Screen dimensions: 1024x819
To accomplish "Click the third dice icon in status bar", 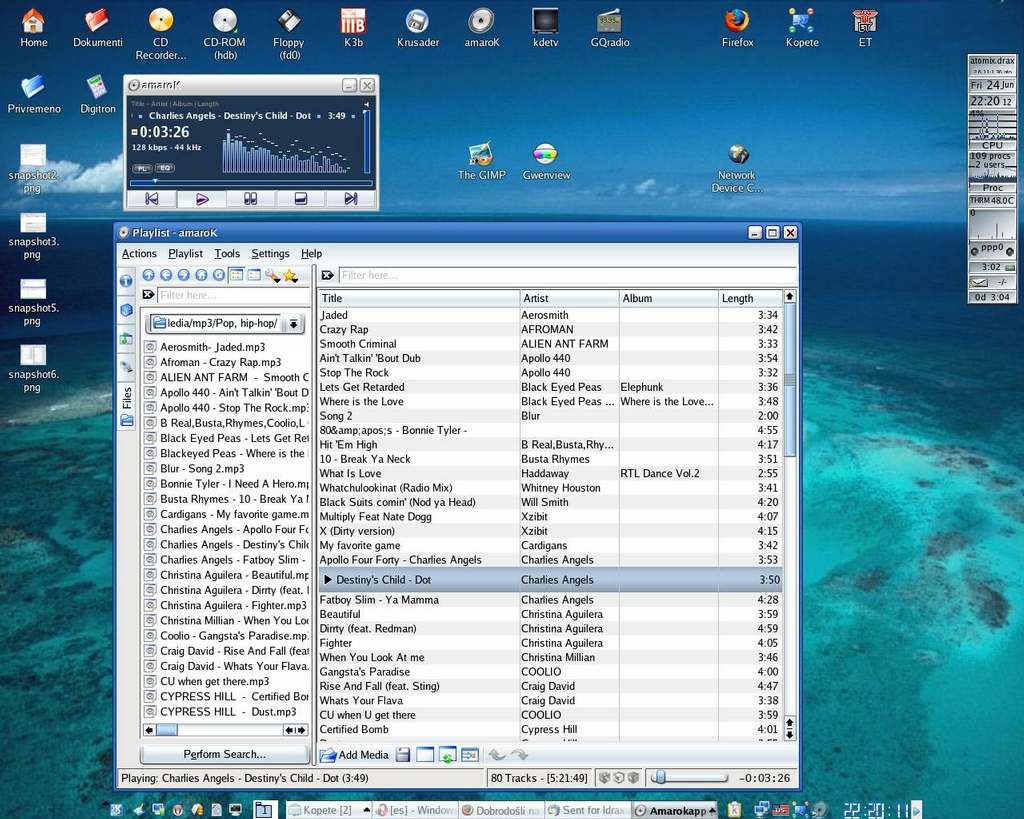I will click(x=633, y=777).
